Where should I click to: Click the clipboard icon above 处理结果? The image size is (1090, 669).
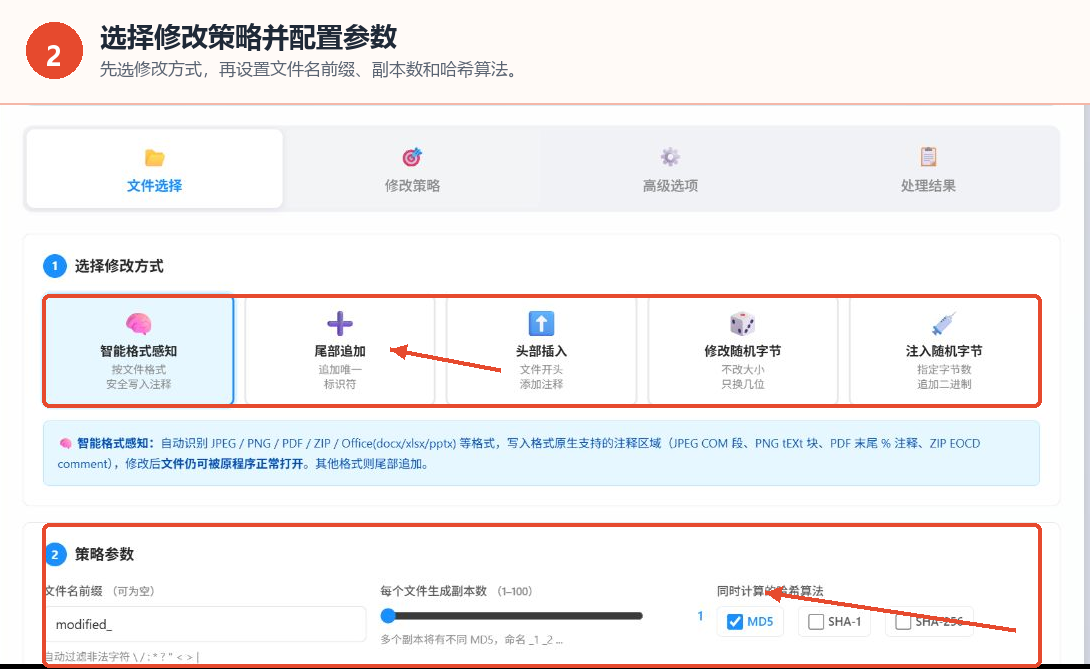tap(928, 156)
